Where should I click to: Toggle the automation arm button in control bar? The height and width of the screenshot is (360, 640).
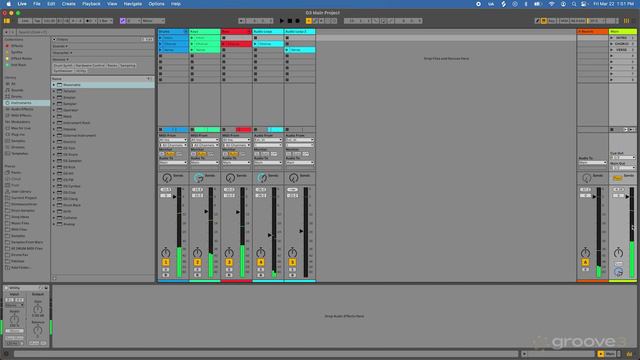pos(315,21)
